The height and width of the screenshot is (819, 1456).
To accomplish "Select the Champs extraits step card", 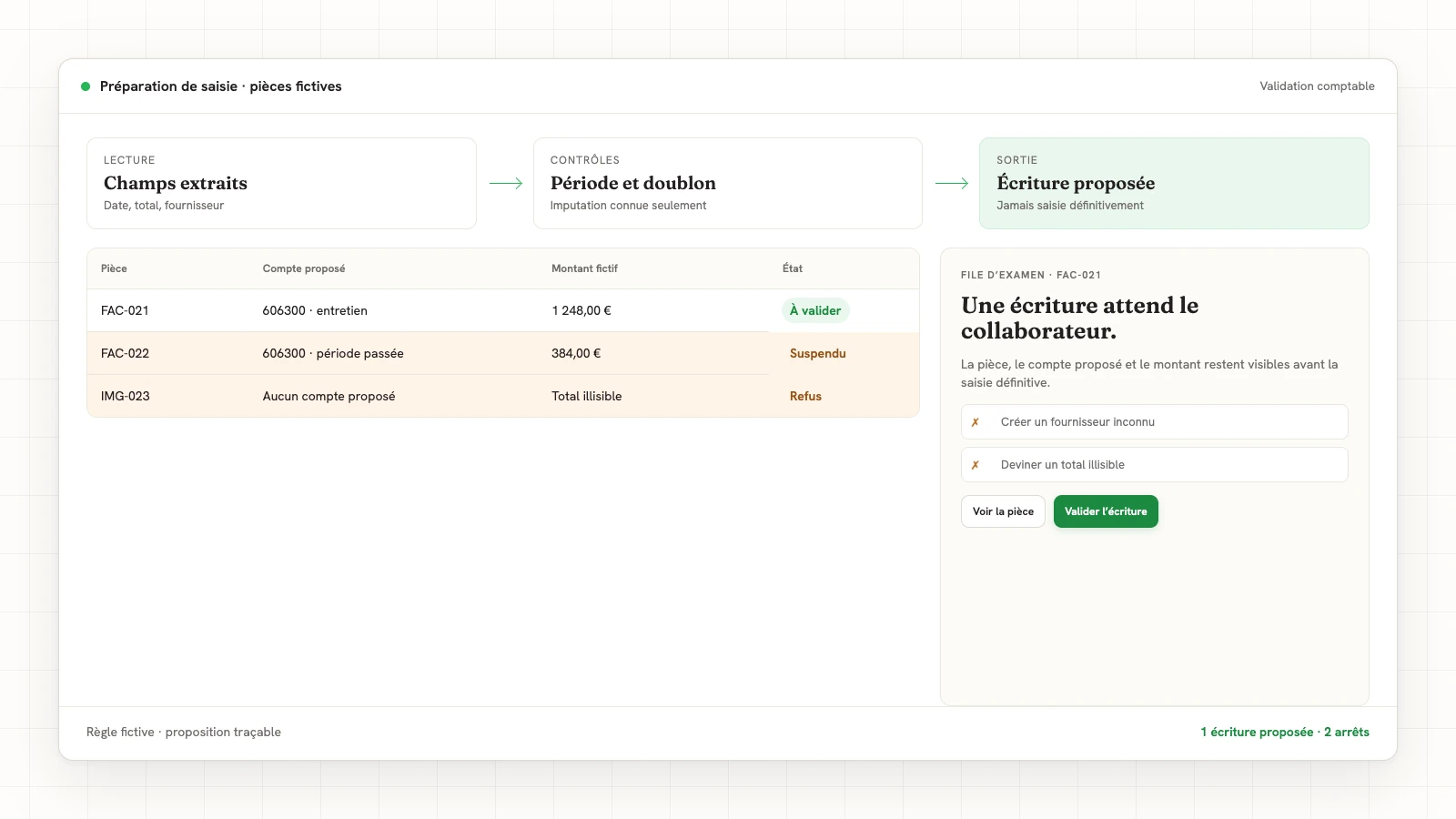I will (x=281, y=183).
